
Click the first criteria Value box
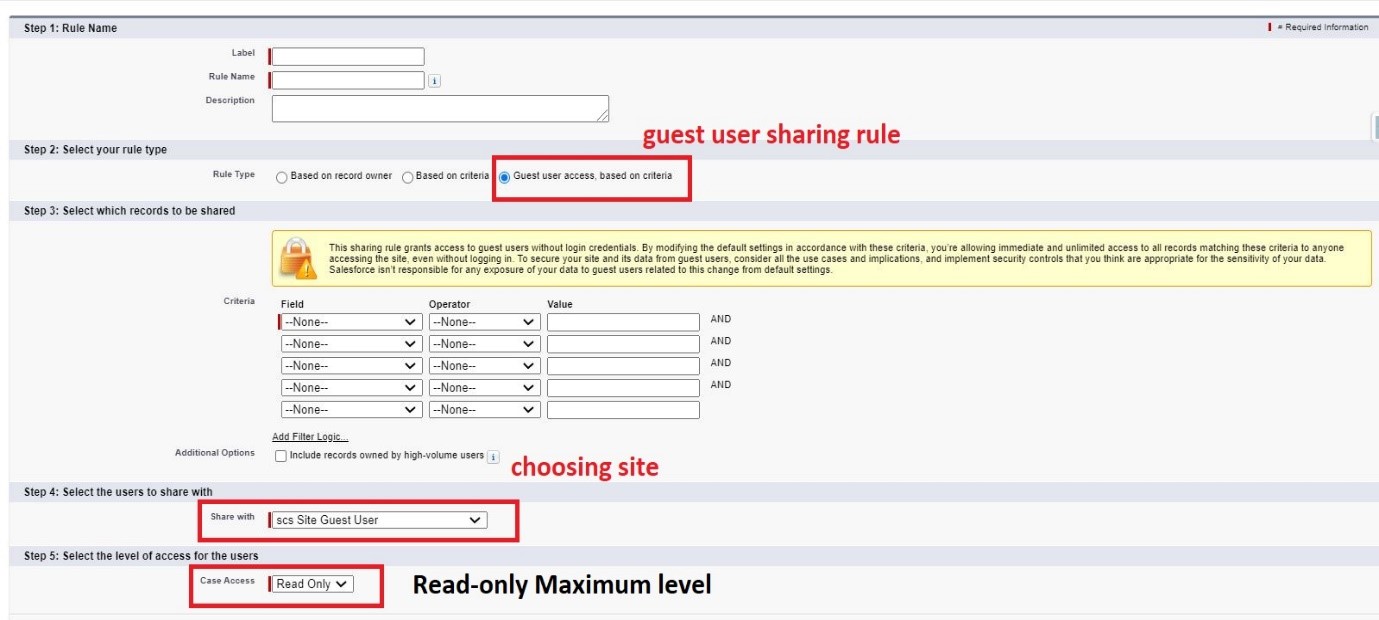pyautogui.click(x=622, y=320)
